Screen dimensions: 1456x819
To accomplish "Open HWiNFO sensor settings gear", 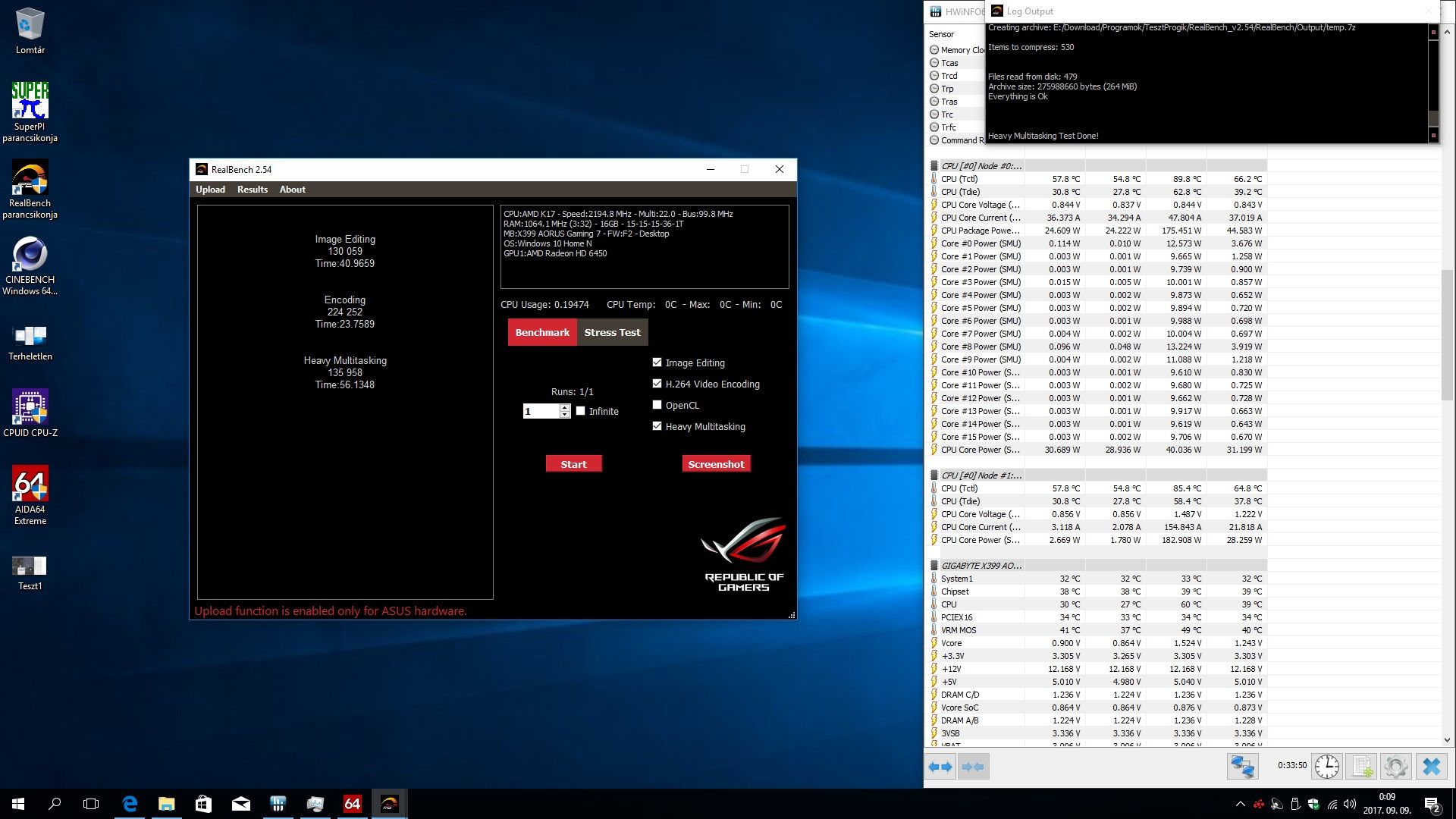I will coord(1395,767).
